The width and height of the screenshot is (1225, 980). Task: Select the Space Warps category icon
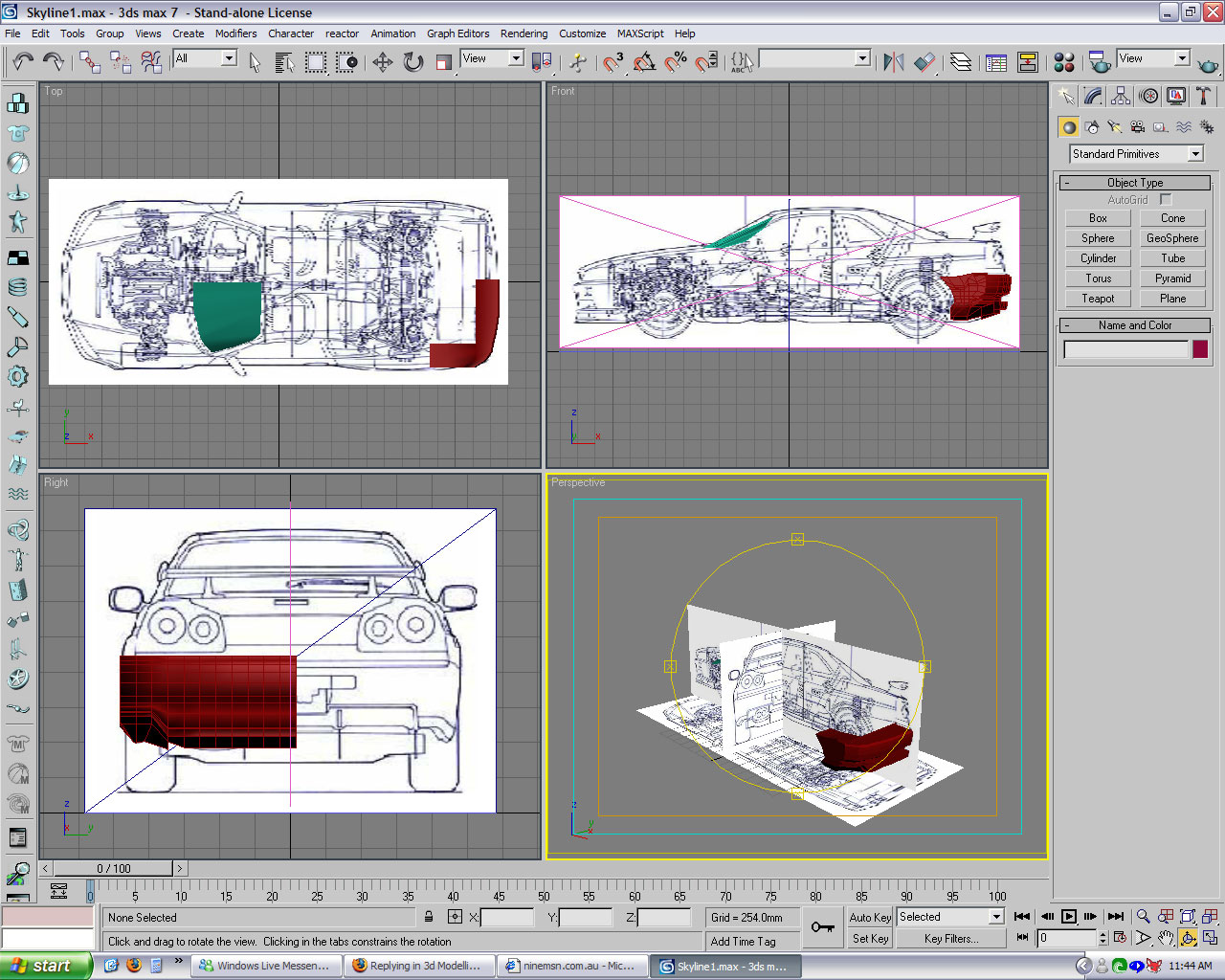point(1184,126)
